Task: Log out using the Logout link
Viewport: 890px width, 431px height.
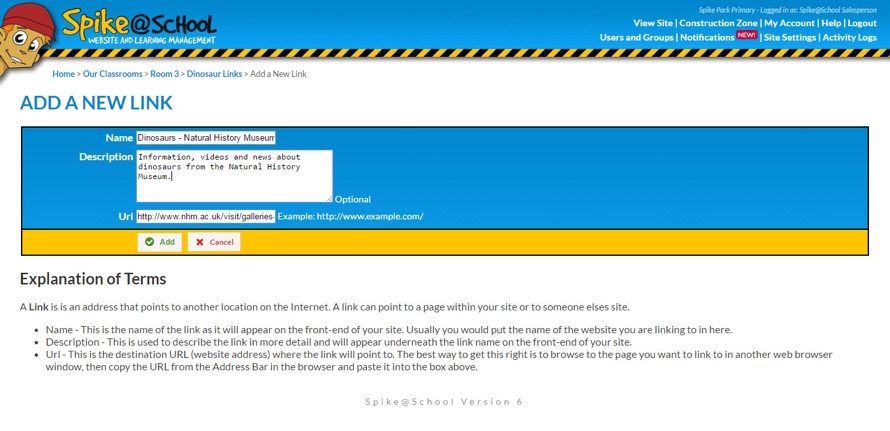Action: point(862,23)
